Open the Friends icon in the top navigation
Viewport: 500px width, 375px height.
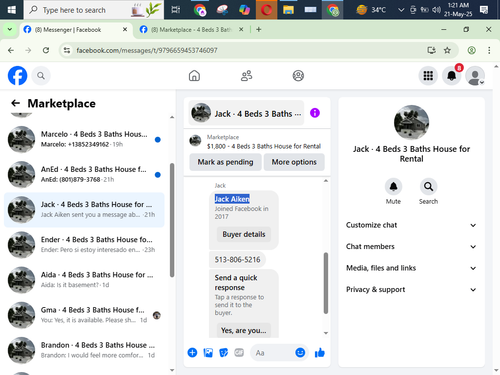pyautogui.click(x=246, y=76)
